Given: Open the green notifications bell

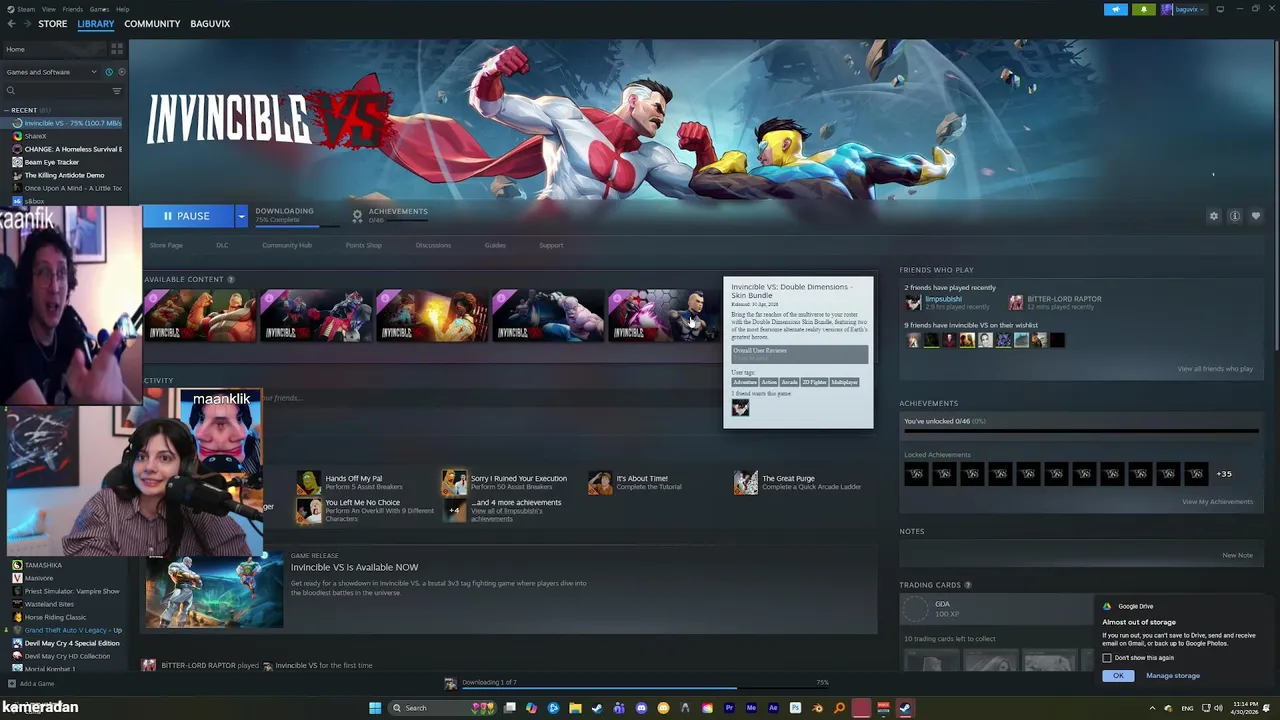Looking at the screenshot, I should coord(1143,9).
